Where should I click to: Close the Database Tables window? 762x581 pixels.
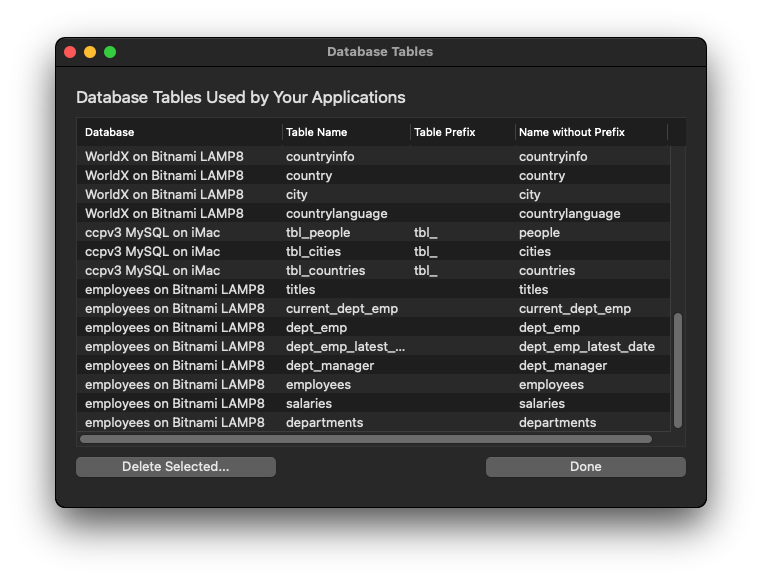click(70, 52)
